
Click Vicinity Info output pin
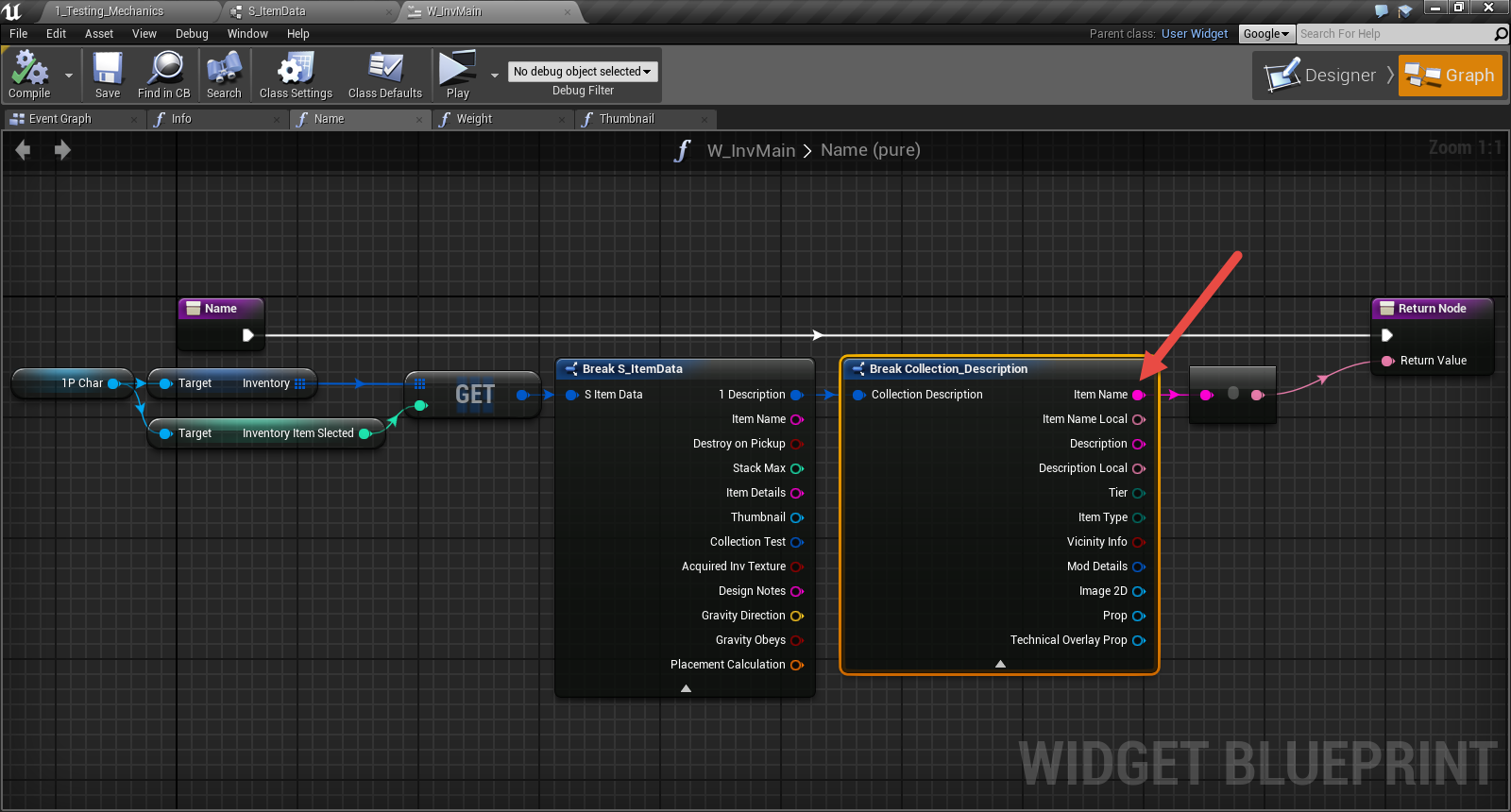pyautogui.click(x=1139, y=542)
